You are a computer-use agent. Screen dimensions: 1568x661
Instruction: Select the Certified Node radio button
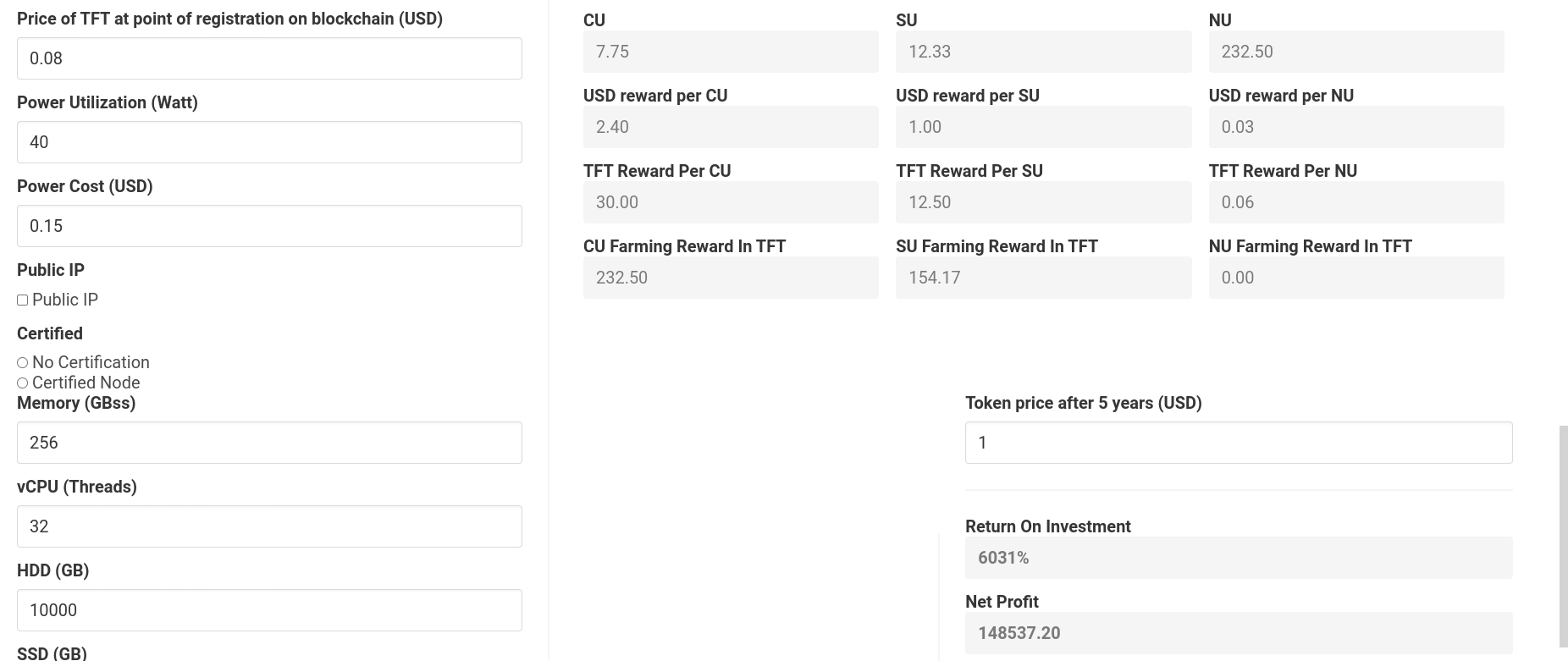[x=22, y=383]
